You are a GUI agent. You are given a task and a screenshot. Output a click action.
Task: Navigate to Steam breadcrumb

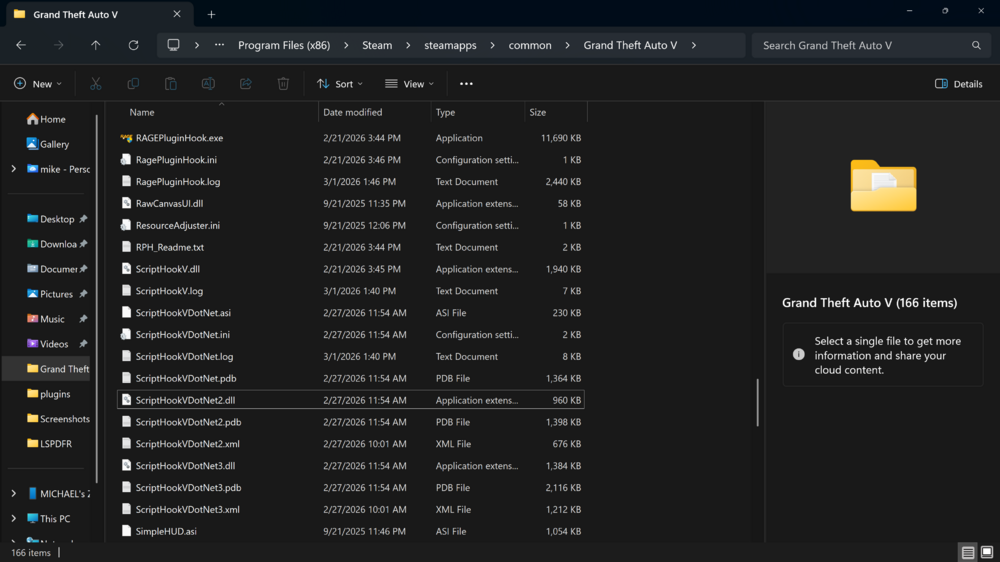pyautogui.click(x=377, y=45)
